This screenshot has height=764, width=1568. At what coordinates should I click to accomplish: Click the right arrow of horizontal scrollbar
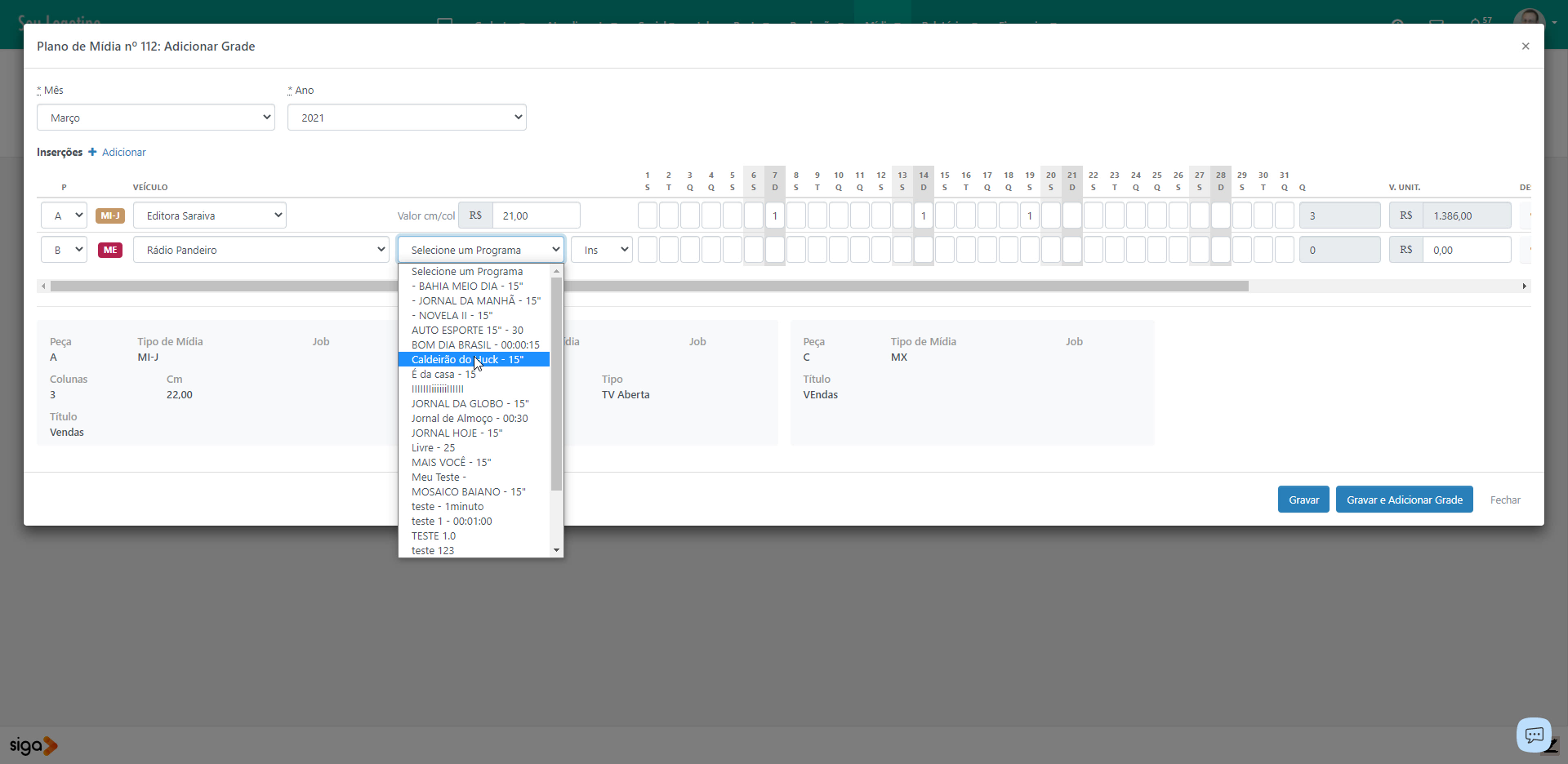pyautogui.click(x=1524, y=286)
